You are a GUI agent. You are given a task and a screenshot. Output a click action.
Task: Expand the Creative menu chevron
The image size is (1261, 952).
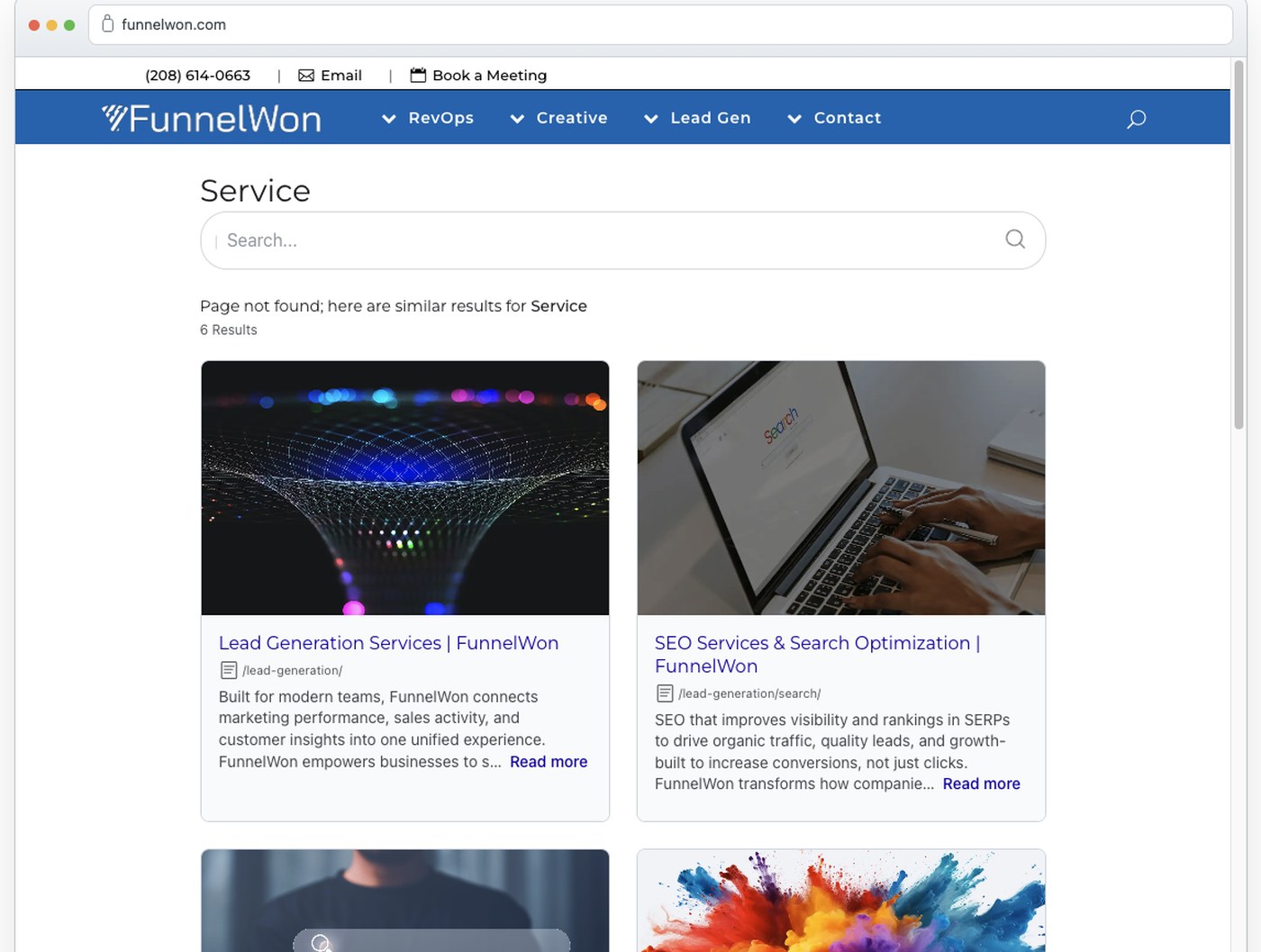click(517, 118)
